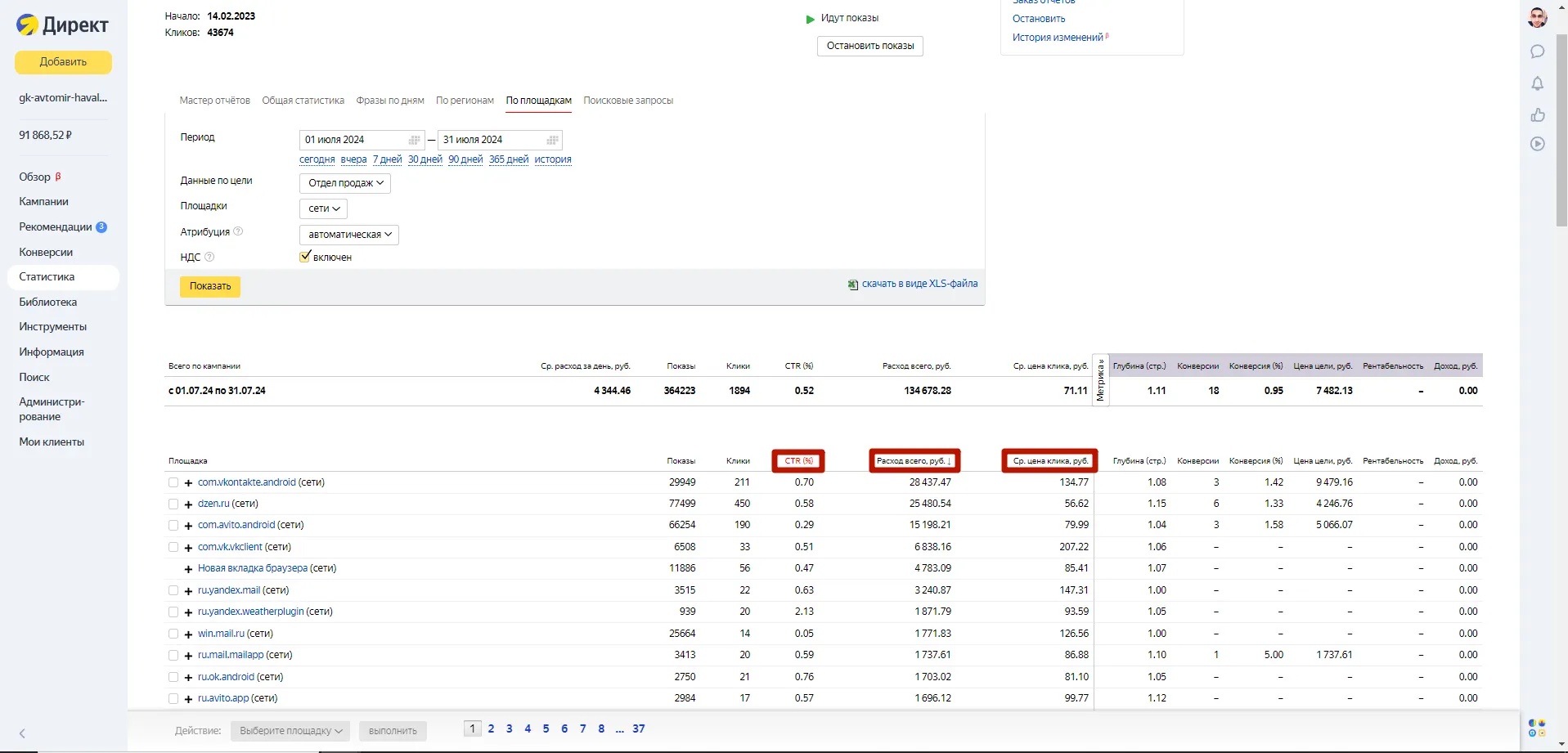Open Yandex services grid icon
The height and width of the screenshot is (753, 1568).
1537,728
